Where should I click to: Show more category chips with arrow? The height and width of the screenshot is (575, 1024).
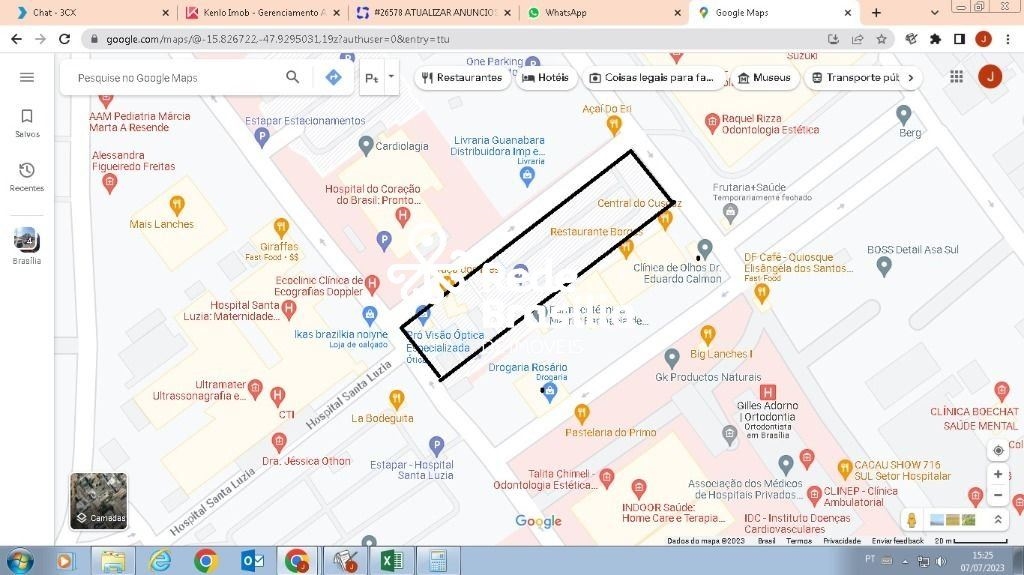[911, 78]
